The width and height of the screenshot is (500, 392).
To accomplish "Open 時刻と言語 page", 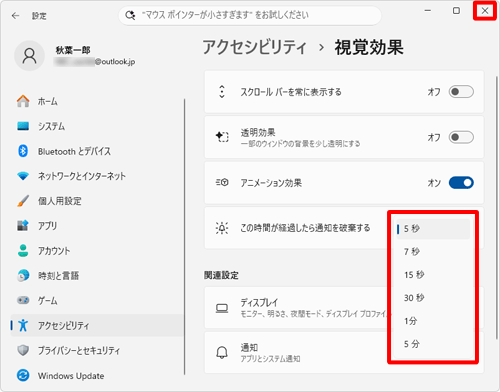I will 97,275.
